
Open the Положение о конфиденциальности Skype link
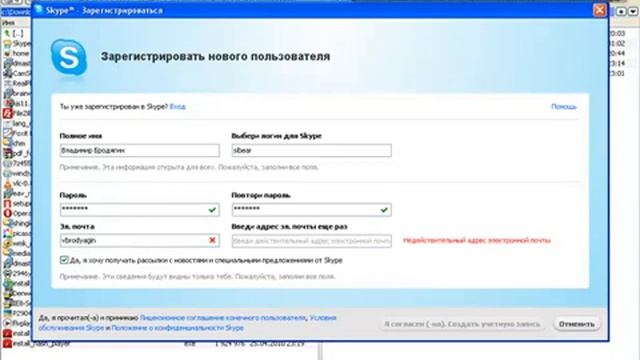pyautogui.click(x=178, y=328)
